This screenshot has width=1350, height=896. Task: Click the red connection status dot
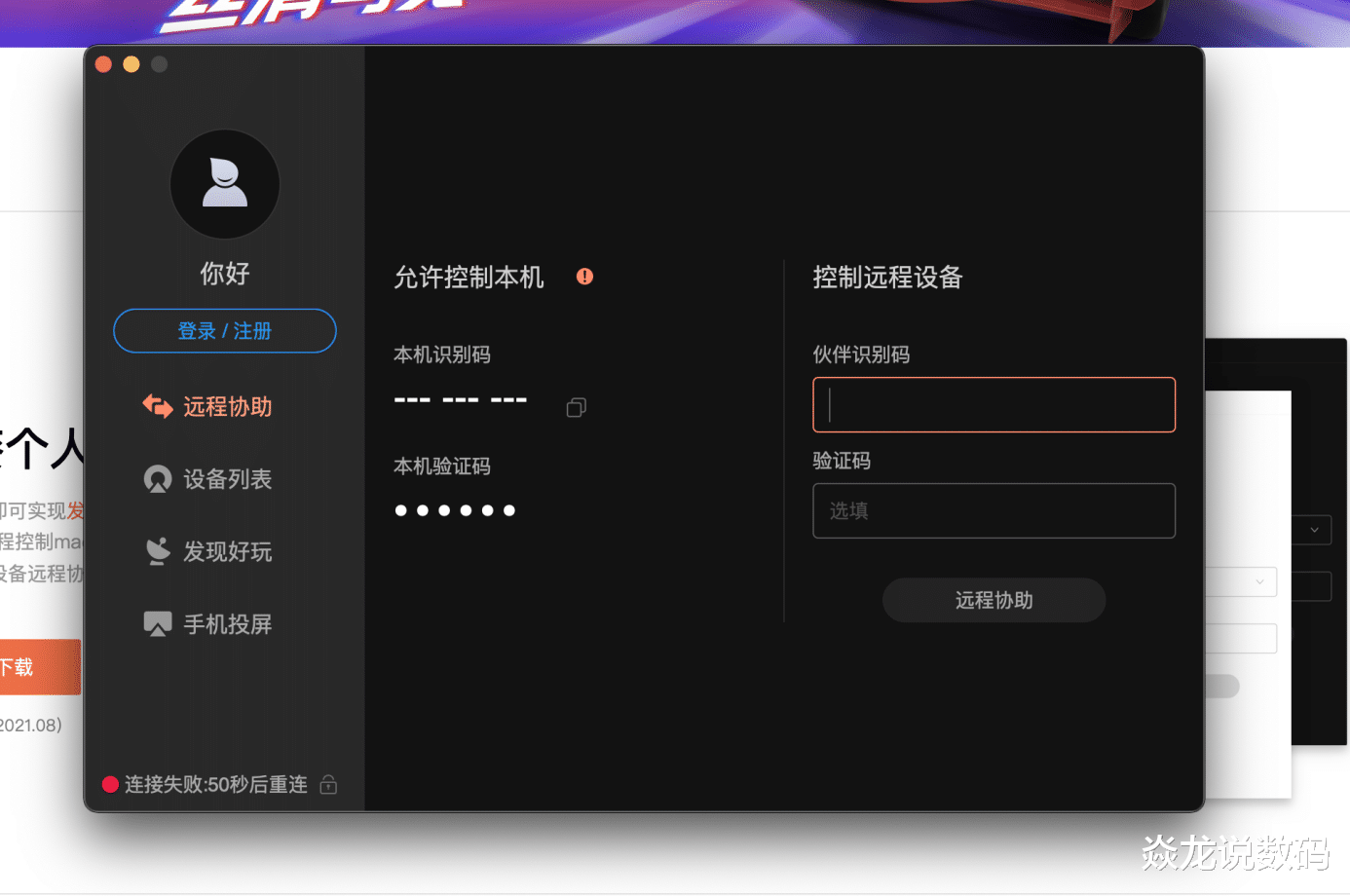(x=109, y=784)
